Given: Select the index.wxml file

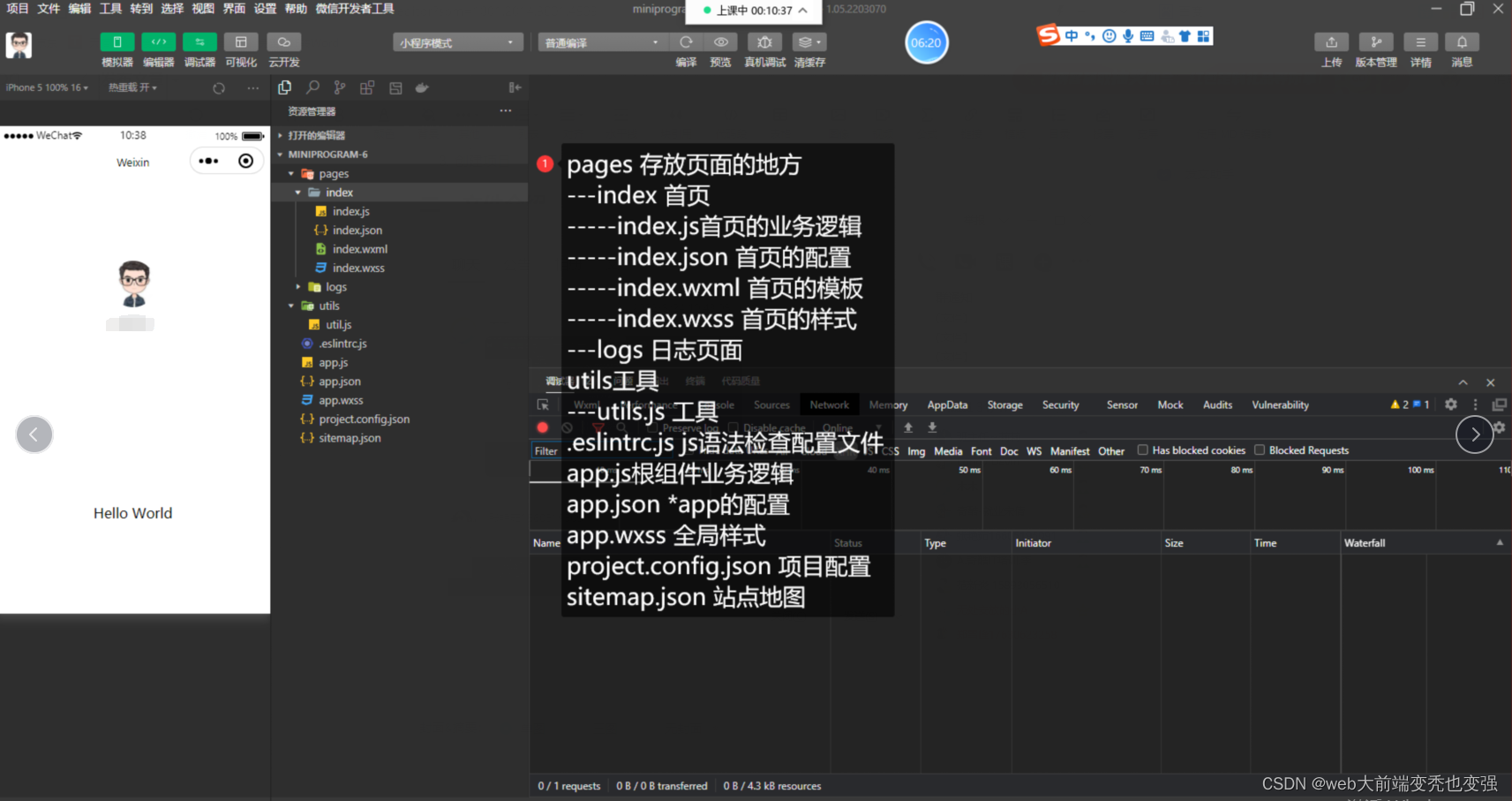Looking at the screenshot, I should point(357,248).
